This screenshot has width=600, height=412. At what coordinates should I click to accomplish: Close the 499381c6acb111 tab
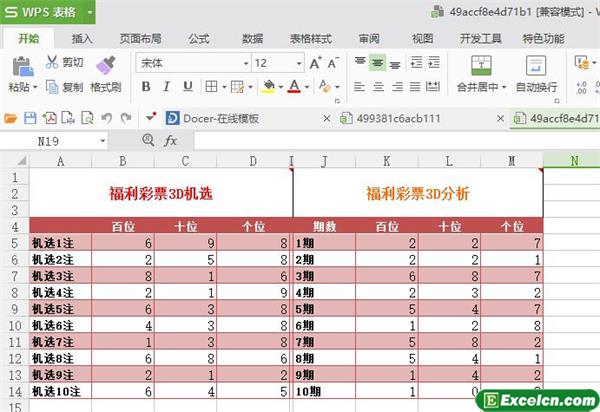pos(500,119)
